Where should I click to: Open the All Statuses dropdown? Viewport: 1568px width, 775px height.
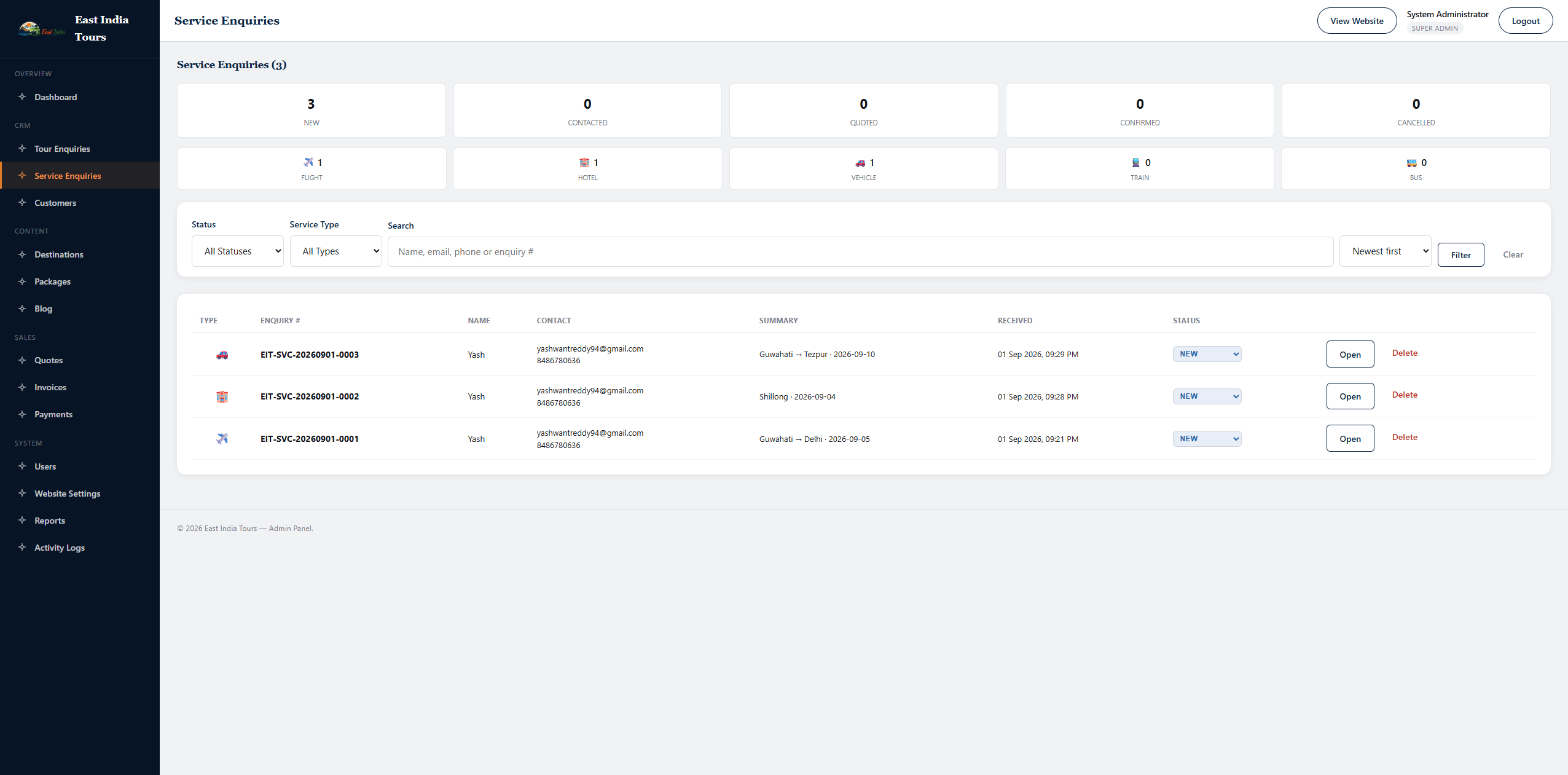pyautogui.click(x=238, y=251)
